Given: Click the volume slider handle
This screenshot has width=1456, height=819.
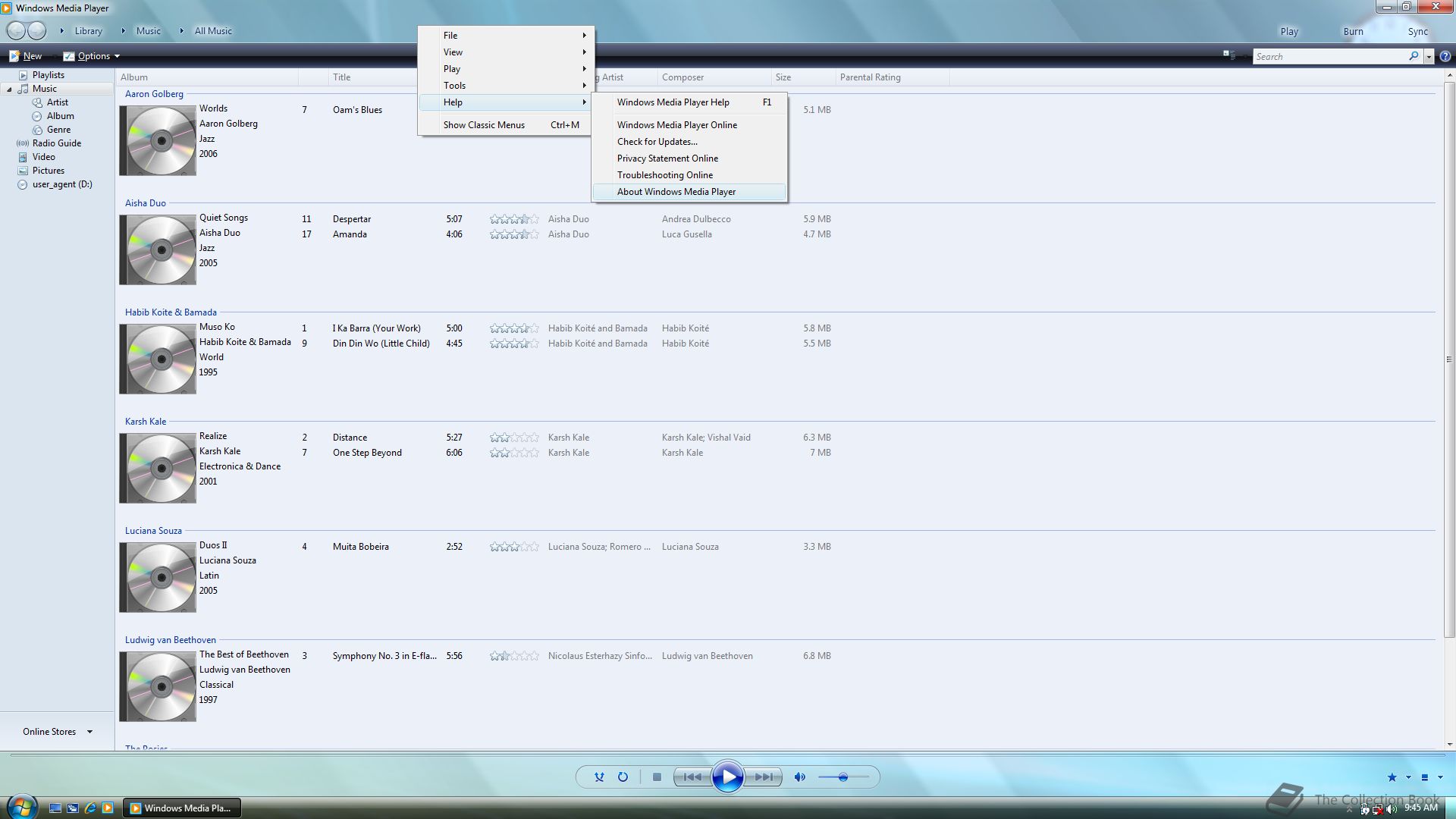Looking at the screenshot, I should [843, 777].
